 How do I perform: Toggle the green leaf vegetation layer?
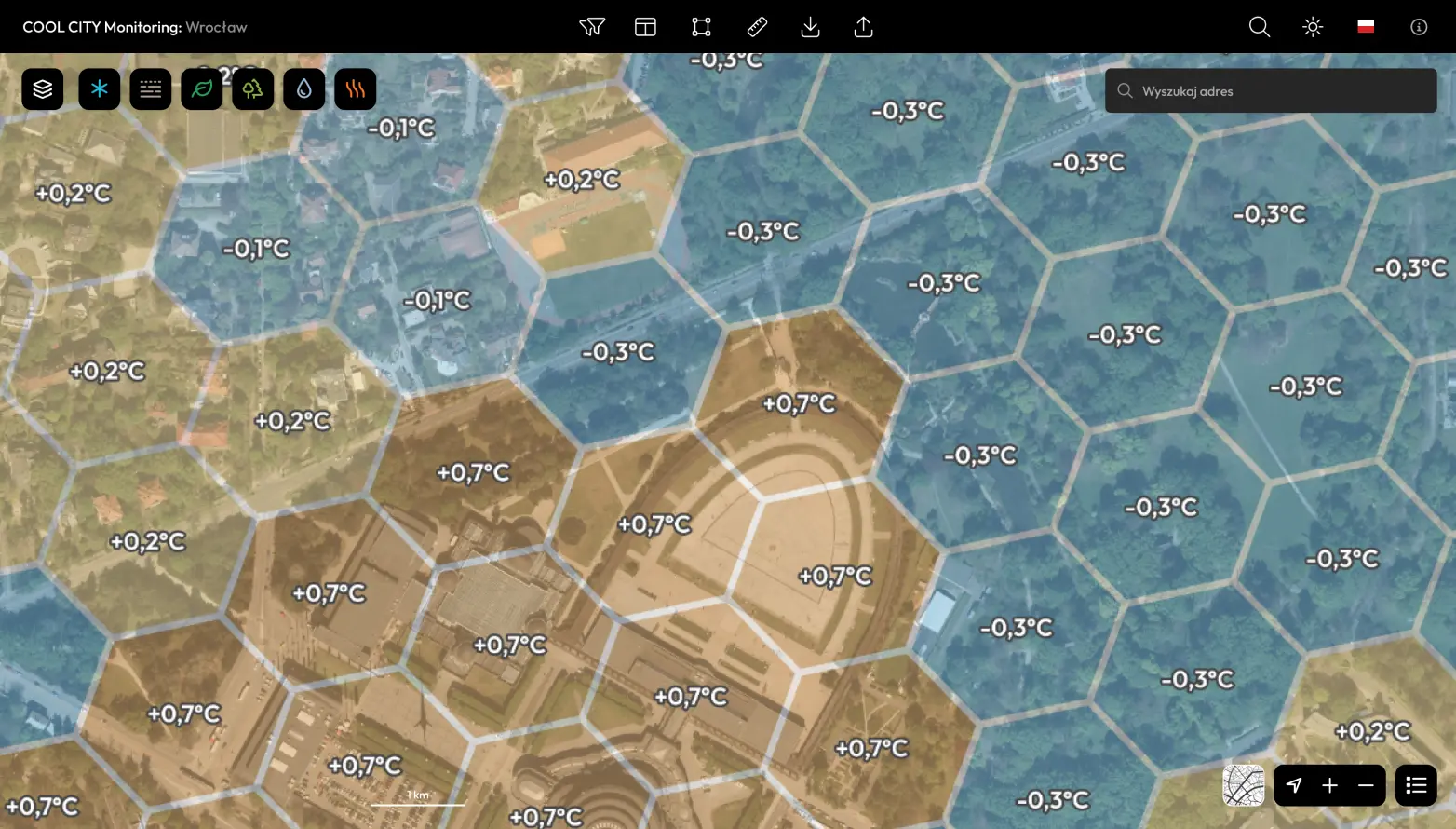(x=202, y=89)
